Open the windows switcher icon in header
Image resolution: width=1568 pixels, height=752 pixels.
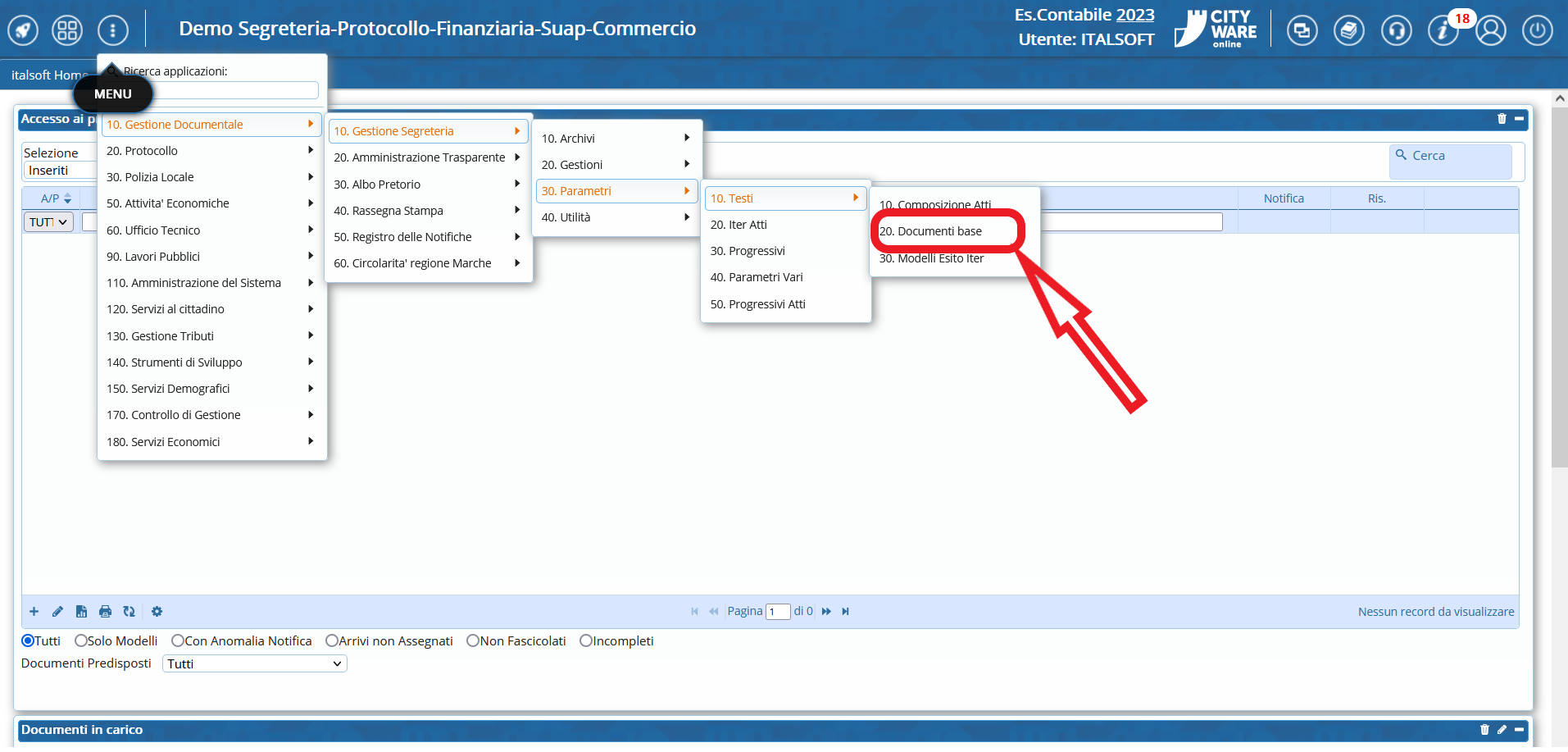tap(1302, 31)
